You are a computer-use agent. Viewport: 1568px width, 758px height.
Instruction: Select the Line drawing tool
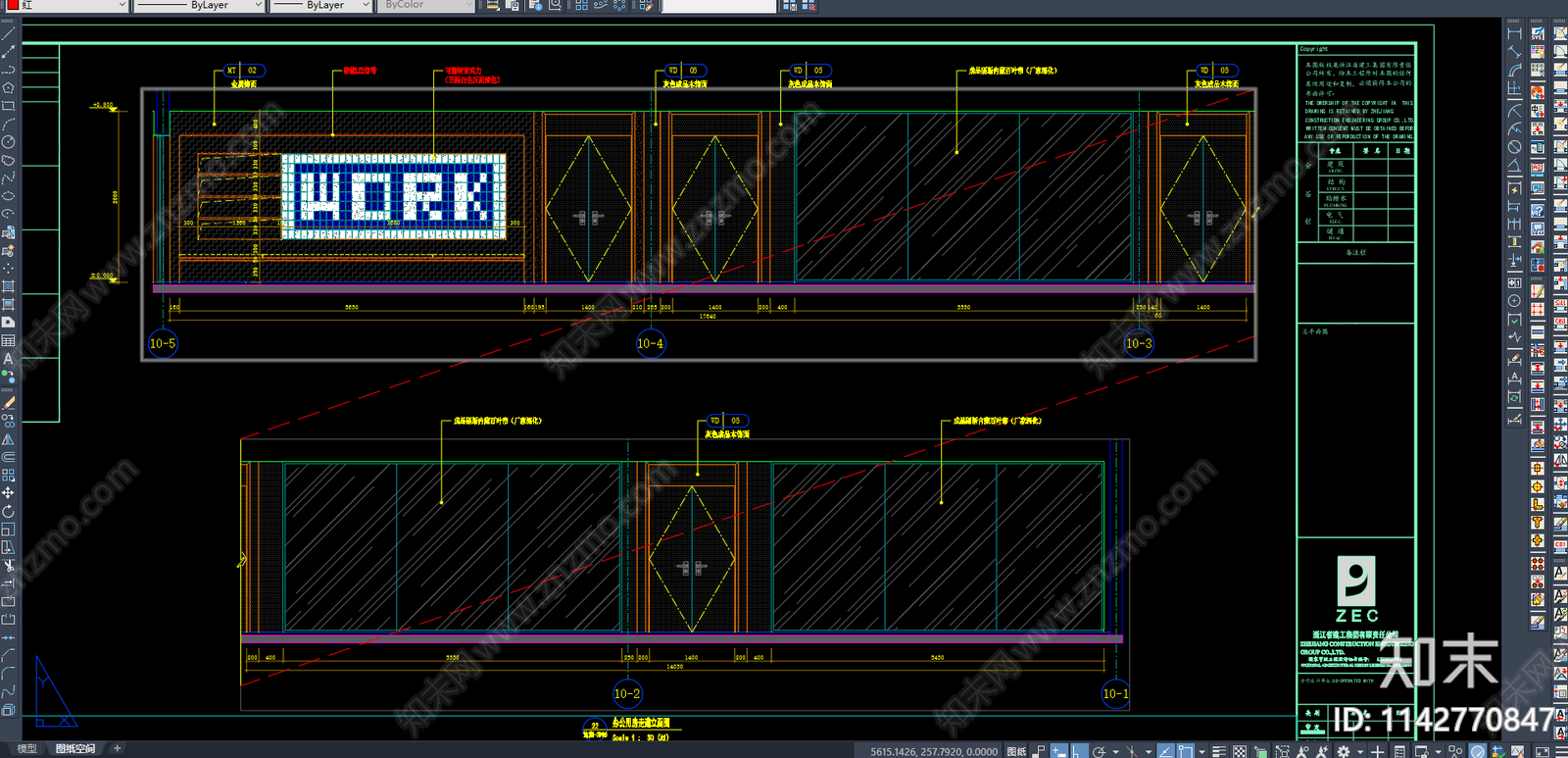coord(8,33)
